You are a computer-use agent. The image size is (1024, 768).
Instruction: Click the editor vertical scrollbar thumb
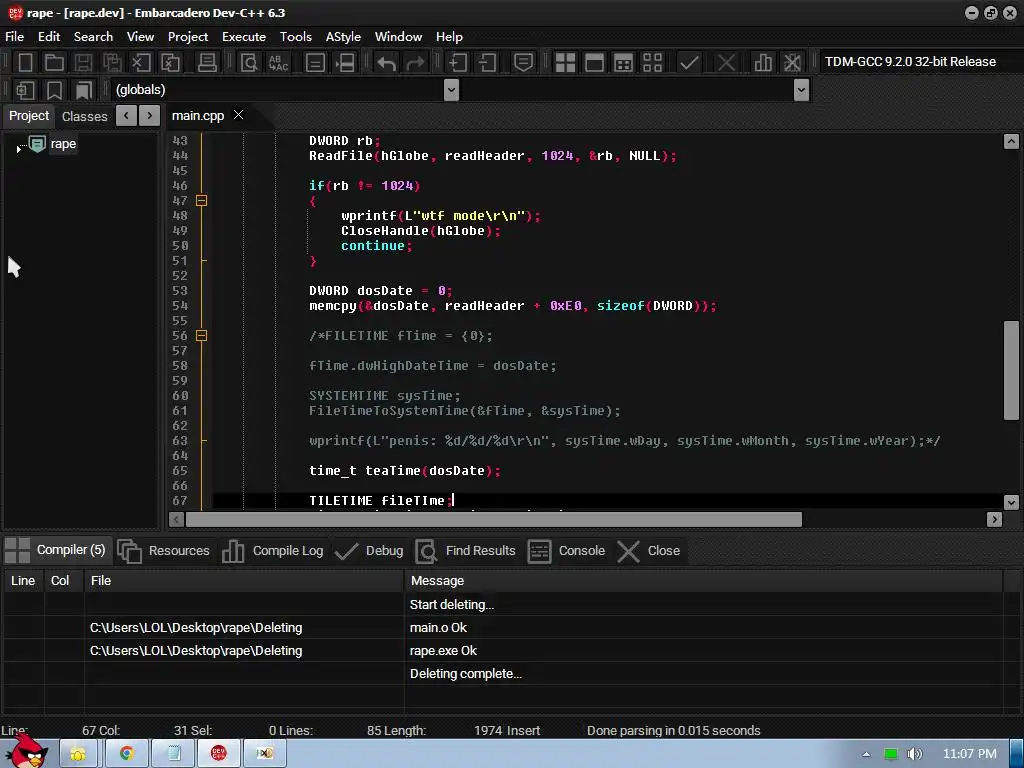(x=1011, y=370)
